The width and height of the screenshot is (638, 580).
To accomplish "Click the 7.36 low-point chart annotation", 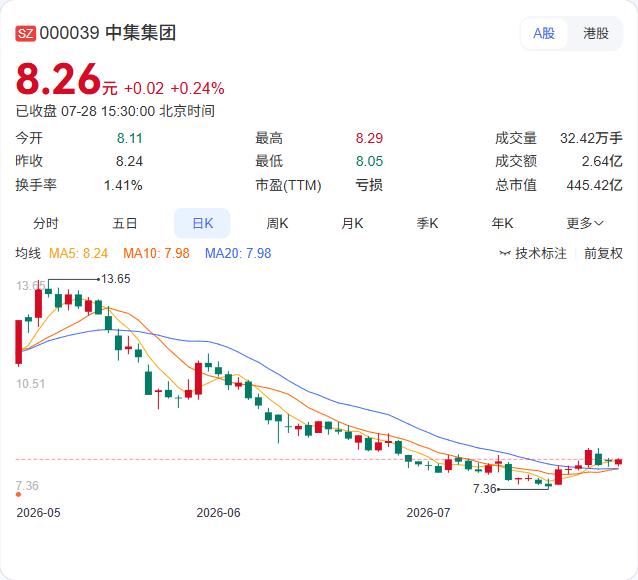I will pos(485,488).
